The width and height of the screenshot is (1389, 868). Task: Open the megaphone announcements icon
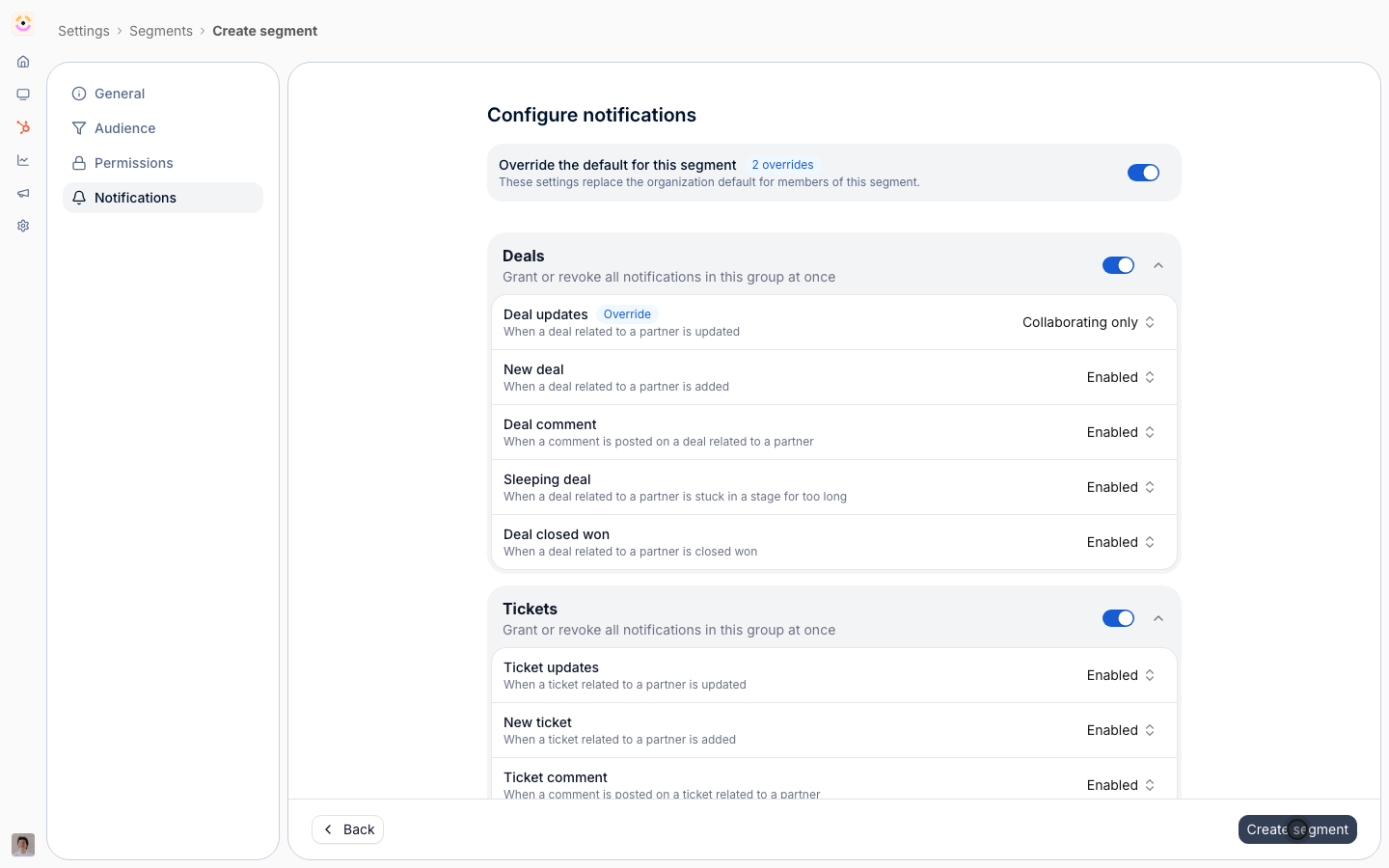pos(23,193)
